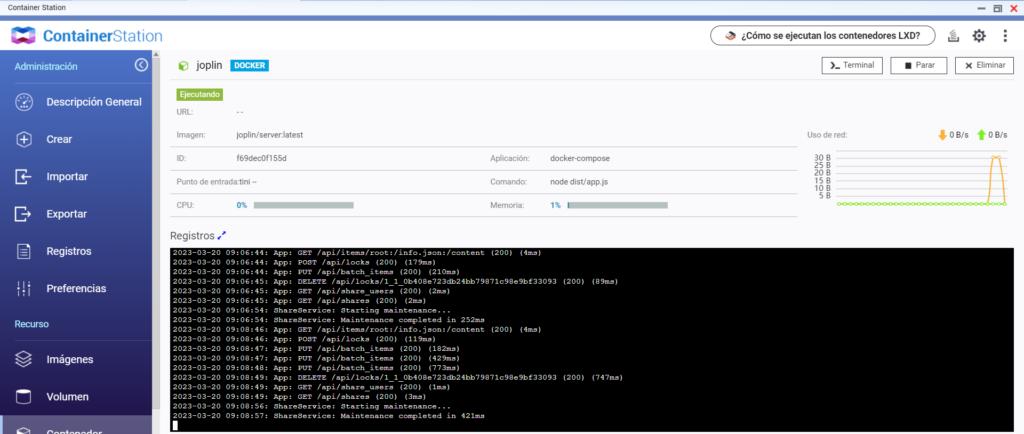The image size is (1024, 434).
Task: Open the settings gear icon
Action: [979, 36]
